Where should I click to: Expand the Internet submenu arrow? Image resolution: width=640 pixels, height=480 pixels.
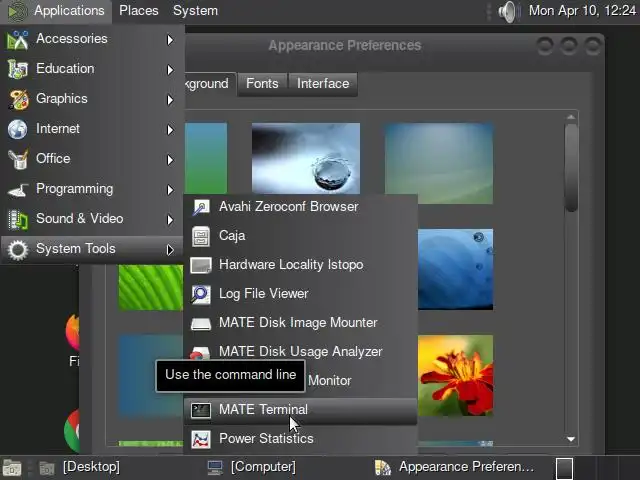pos(170,130)
